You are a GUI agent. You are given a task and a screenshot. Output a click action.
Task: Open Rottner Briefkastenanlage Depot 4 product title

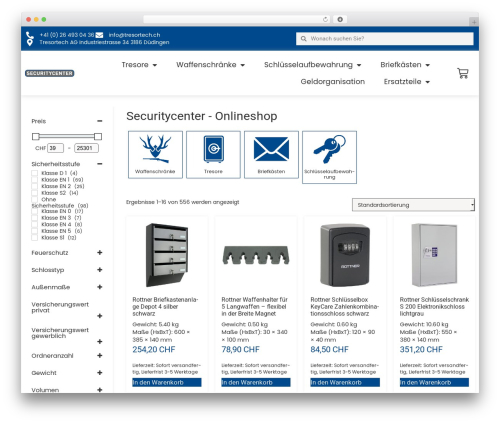pyautogui.click(x=165, y=307)
